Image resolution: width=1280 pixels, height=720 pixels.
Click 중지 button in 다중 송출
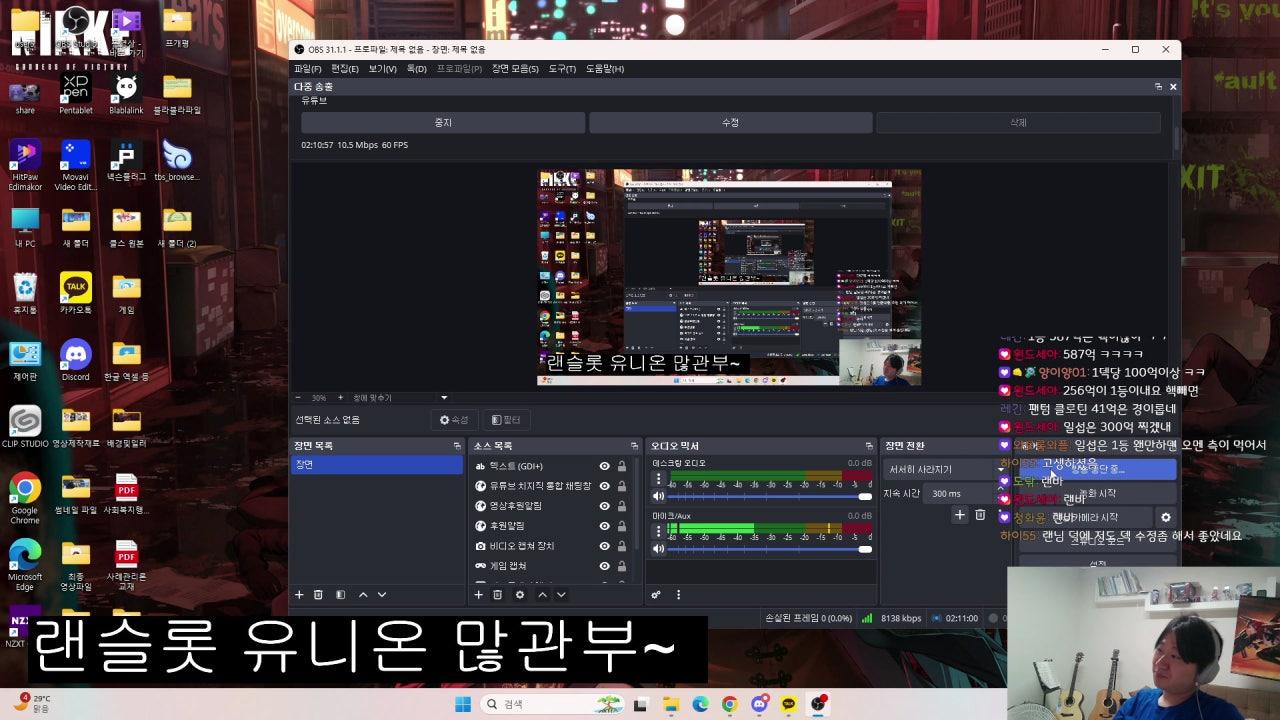(x=443, y=122)
